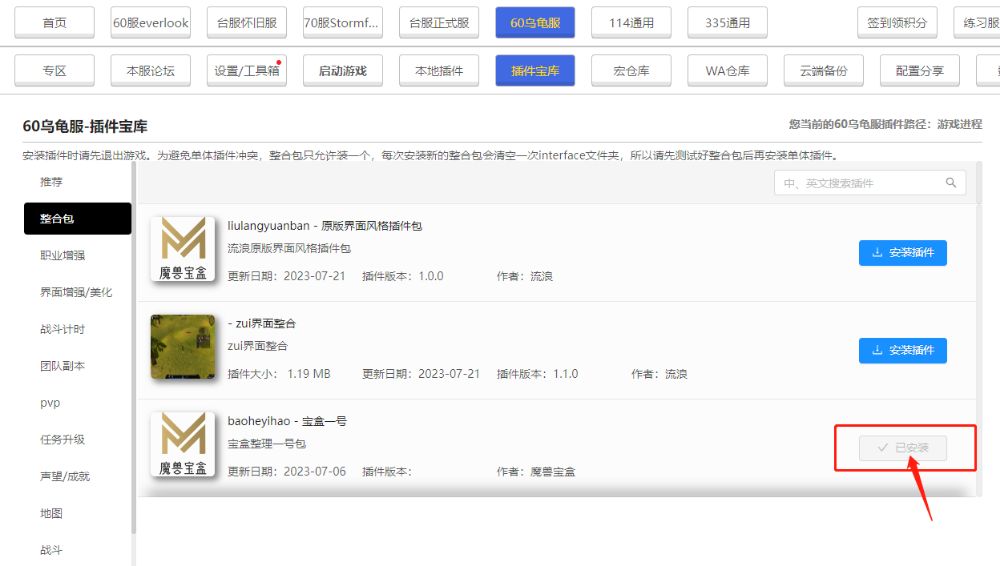Select the 台服正式服 tab
The height and width of the screenshot is (566, 1000).
(x=439, y=23)
